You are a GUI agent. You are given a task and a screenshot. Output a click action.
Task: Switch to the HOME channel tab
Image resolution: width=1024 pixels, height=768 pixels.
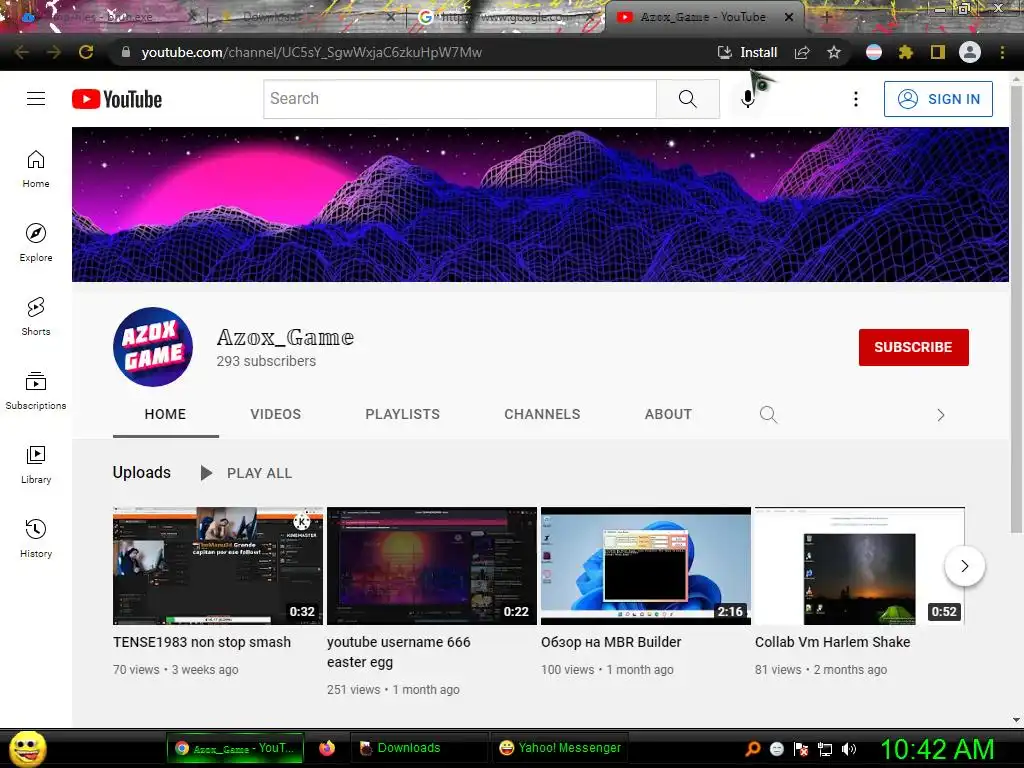(165, 414)
